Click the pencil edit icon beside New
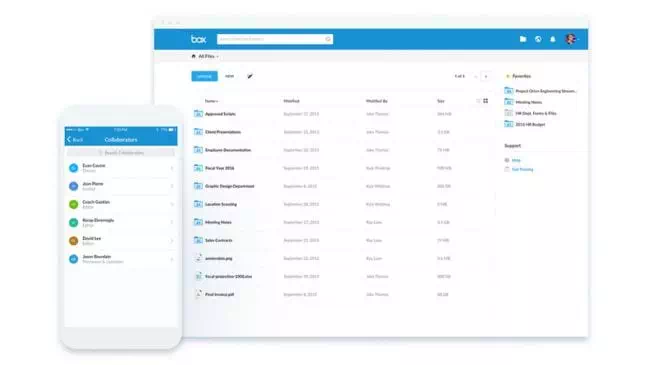This screenshot has height=365, width=650. [250, 76]
